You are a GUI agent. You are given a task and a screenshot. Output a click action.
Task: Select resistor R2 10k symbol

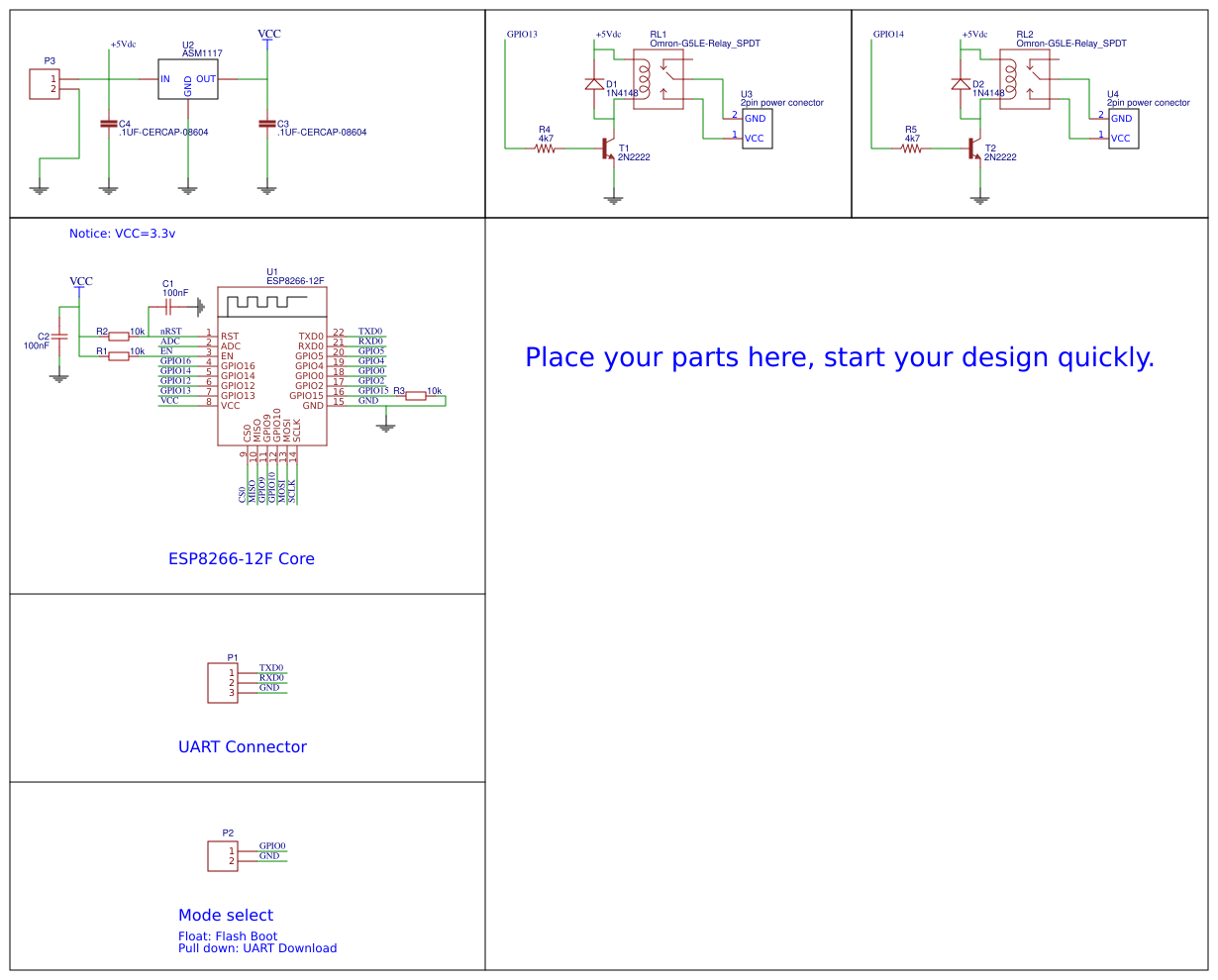(x=119, y=337)
